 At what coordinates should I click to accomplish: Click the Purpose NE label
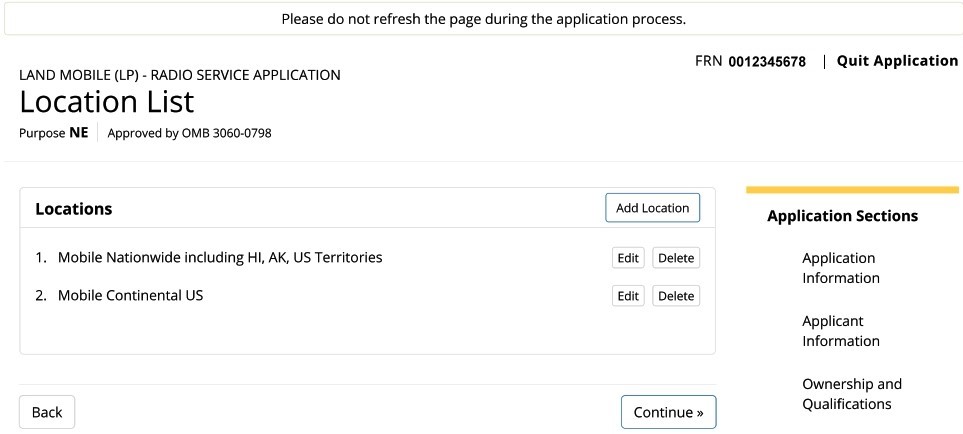pos(54,133)
